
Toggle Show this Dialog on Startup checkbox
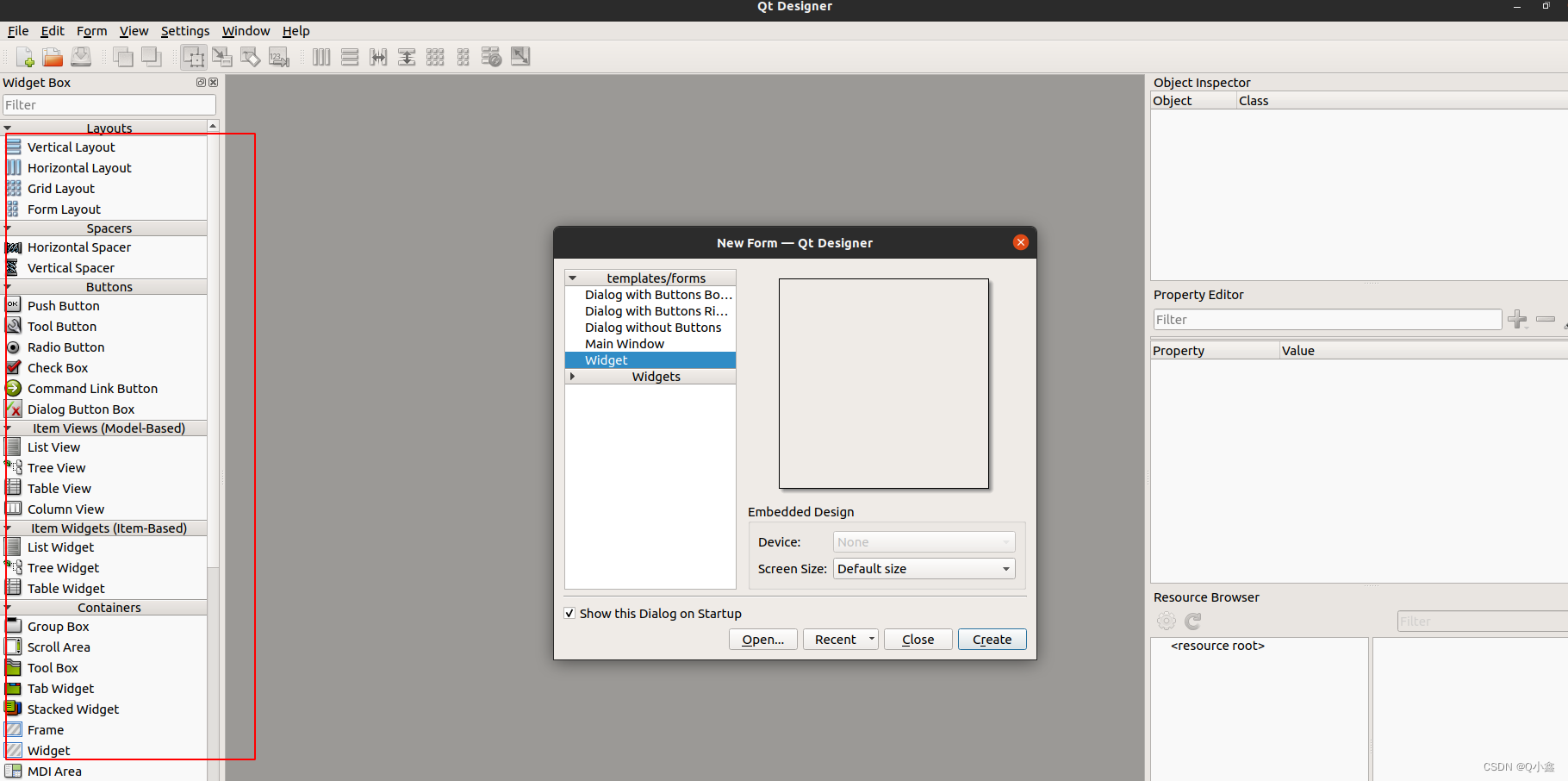[x=569, y=614]
